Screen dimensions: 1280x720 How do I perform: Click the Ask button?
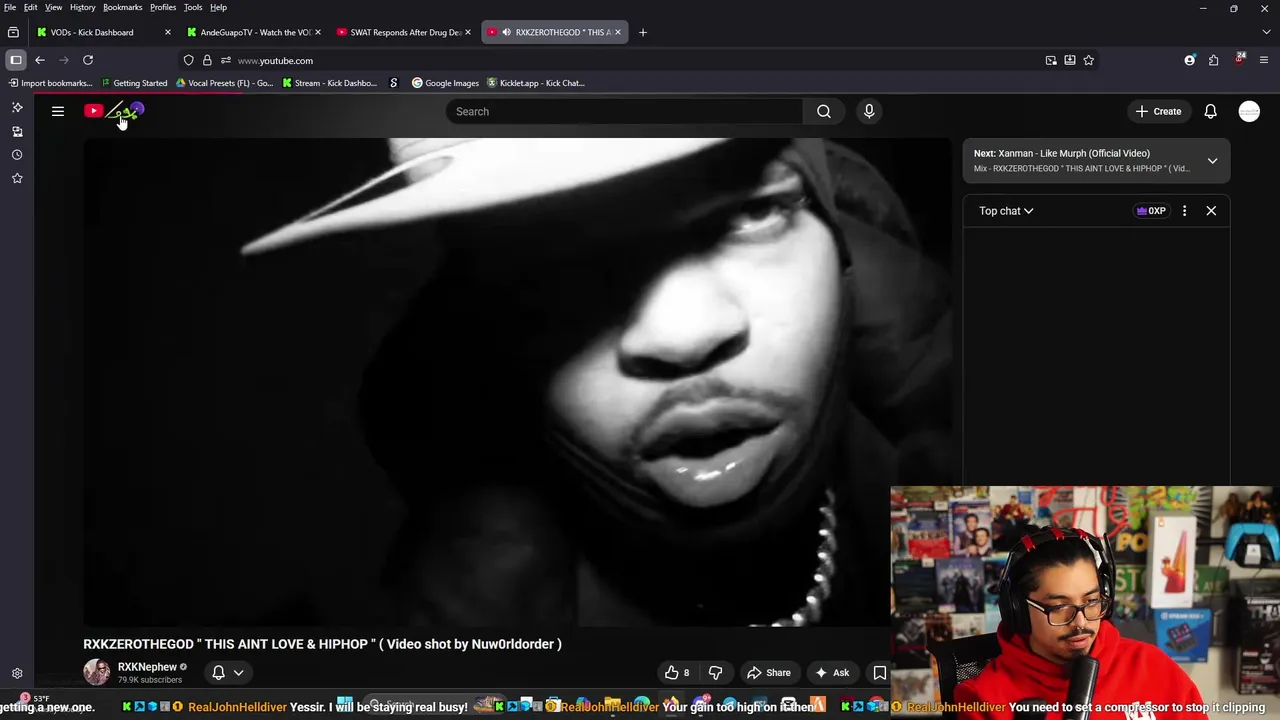(832, 673)
